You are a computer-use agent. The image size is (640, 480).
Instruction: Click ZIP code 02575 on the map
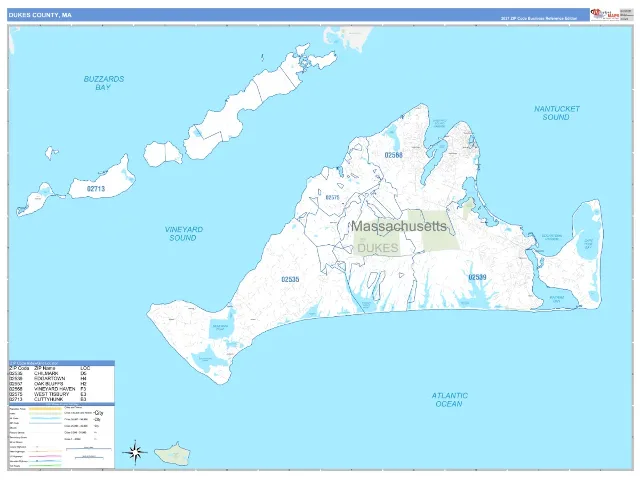click(x=332, y=198)
